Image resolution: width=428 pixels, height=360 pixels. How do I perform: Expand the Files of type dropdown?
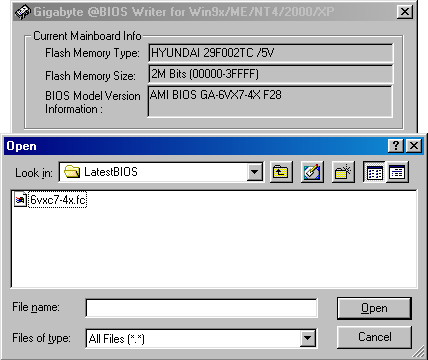click(307, 339)
